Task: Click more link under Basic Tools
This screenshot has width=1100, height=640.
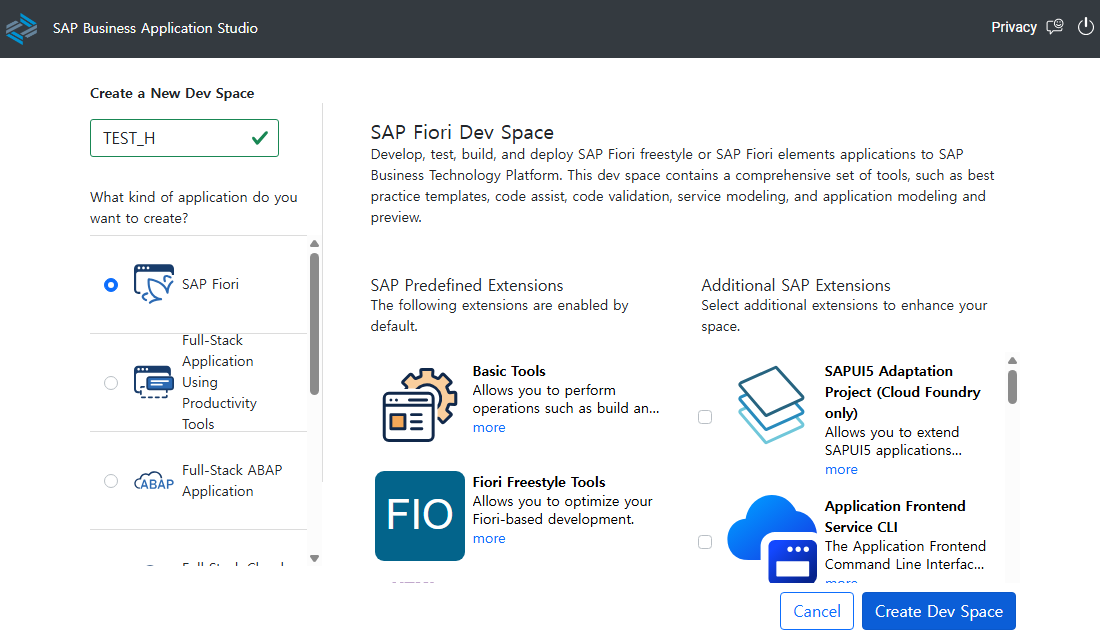Action: point(489,427)
